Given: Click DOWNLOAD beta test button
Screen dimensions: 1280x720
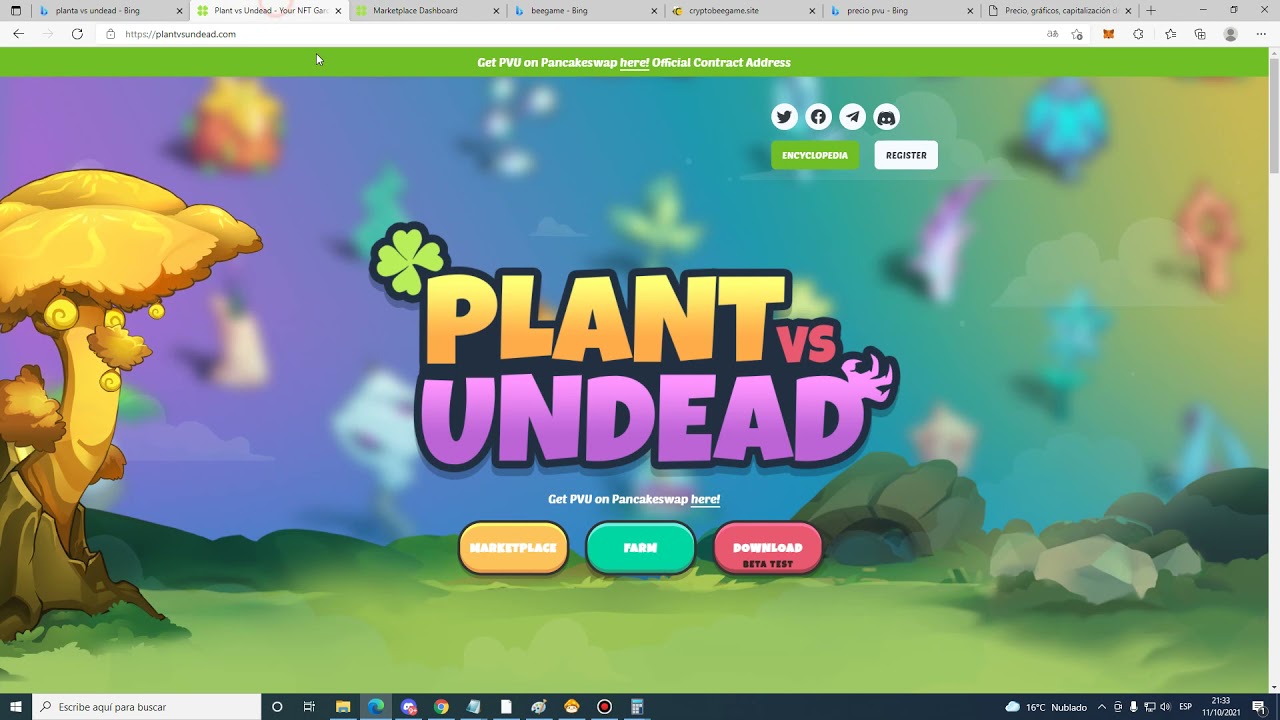Looking at the screenshot, I should (768, 548).
